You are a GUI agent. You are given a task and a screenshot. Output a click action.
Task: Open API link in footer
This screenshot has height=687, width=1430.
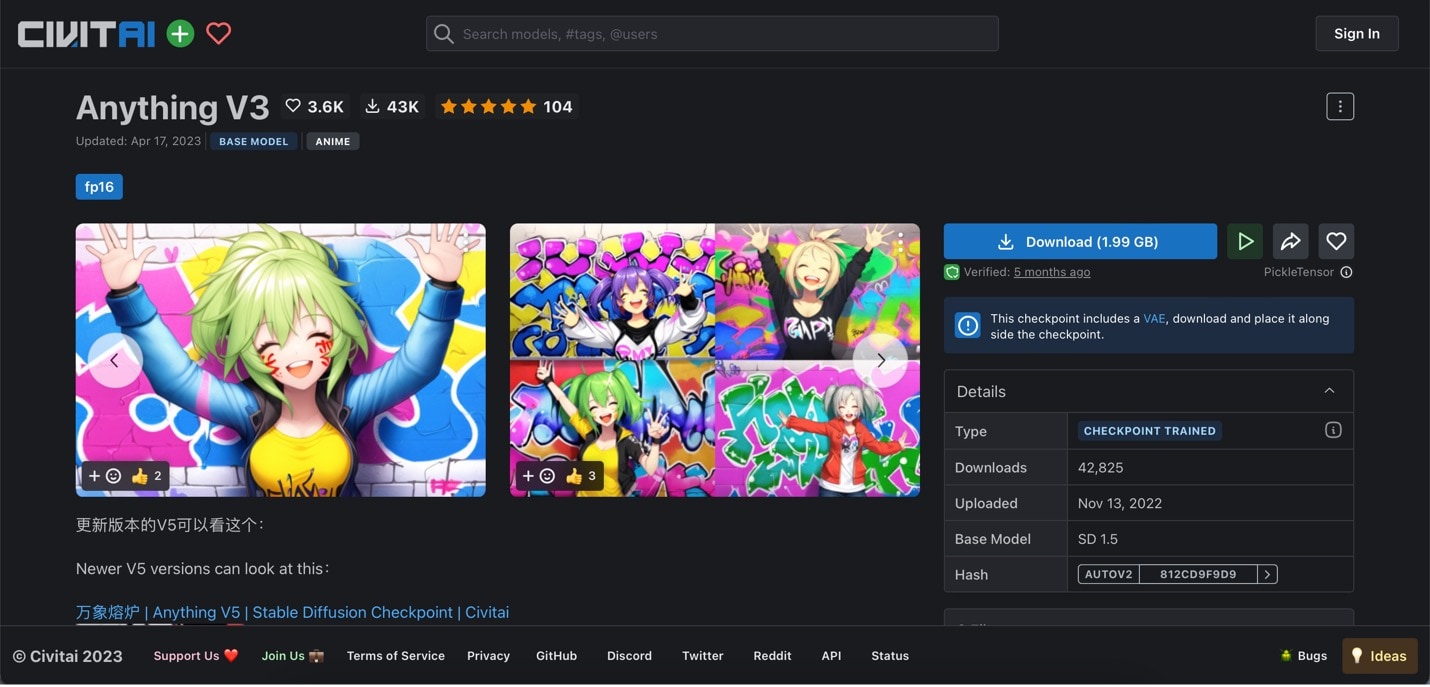click(x=831, y=656)
